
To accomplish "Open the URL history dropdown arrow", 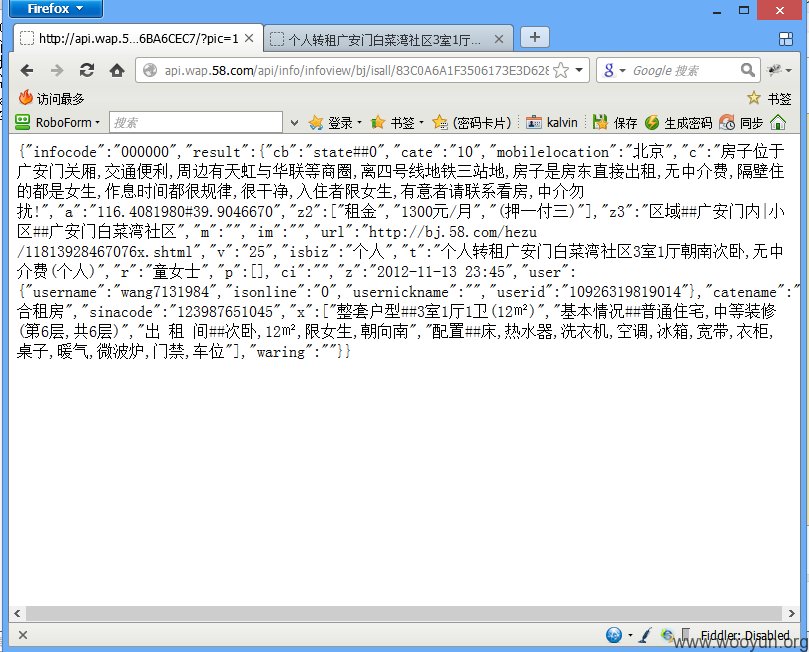I will [x=579, y=70].
